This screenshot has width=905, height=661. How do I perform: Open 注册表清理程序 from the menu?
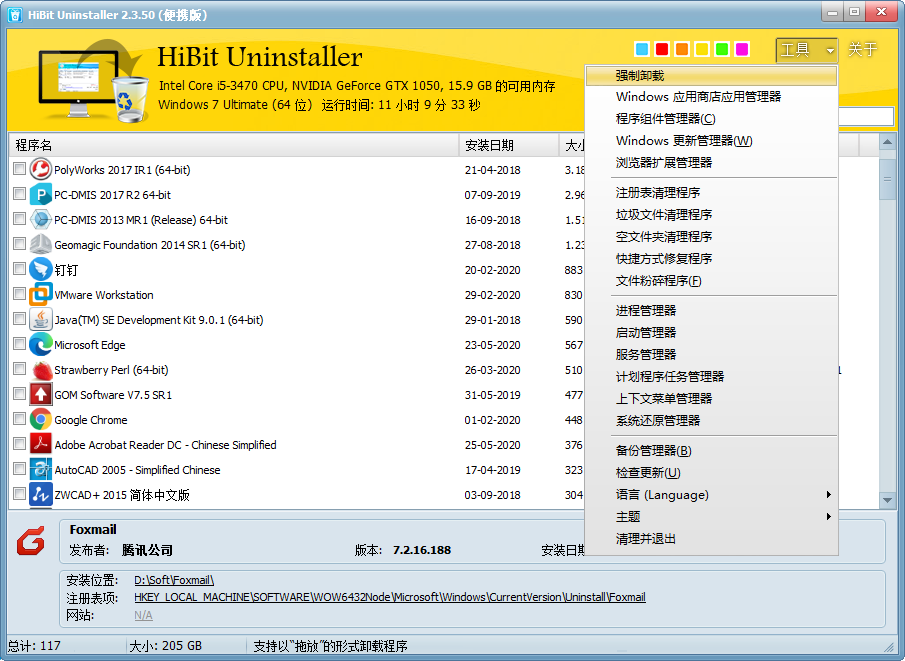click(657, 193)
